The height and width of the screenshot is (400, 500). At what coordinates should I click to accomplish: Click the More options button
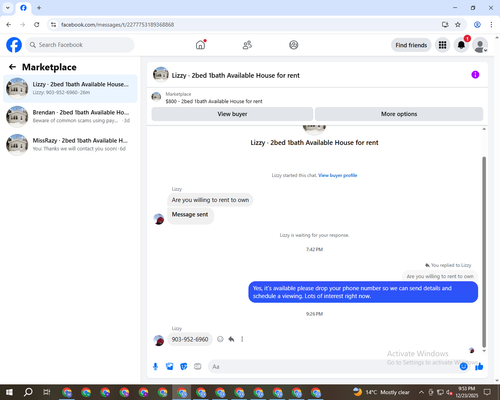(399, 114)
